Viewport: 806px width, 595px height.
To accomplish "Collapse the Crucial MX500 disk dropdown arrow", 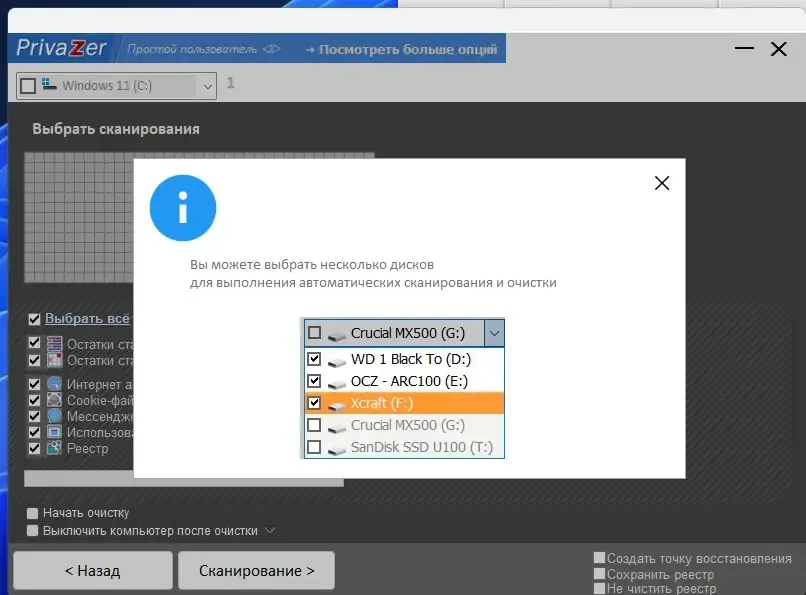I will [494, 333].
